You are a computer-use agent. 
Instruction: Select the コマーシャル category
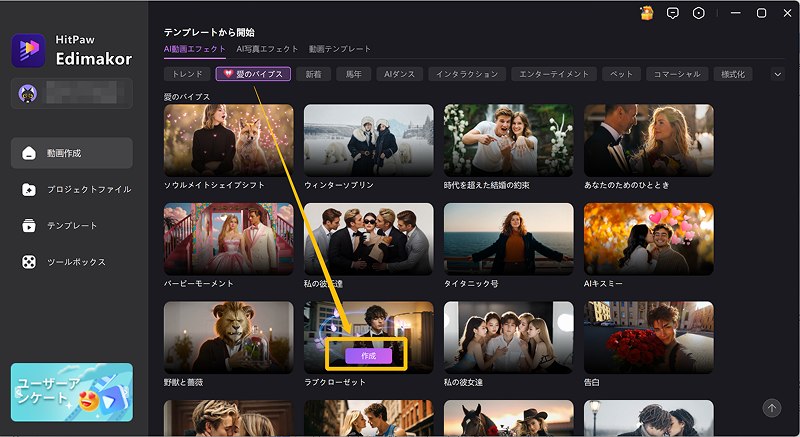(x=677, y=74)
